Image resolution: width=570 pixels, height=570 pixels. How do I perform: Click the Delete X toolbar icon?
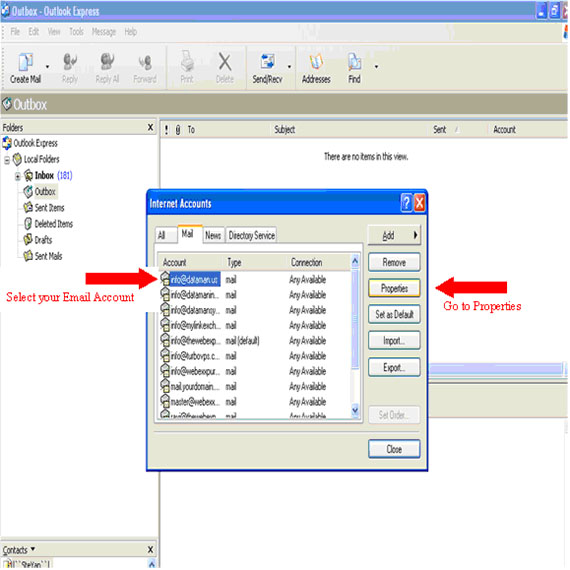pyautogui.click(x=225, y=62)
